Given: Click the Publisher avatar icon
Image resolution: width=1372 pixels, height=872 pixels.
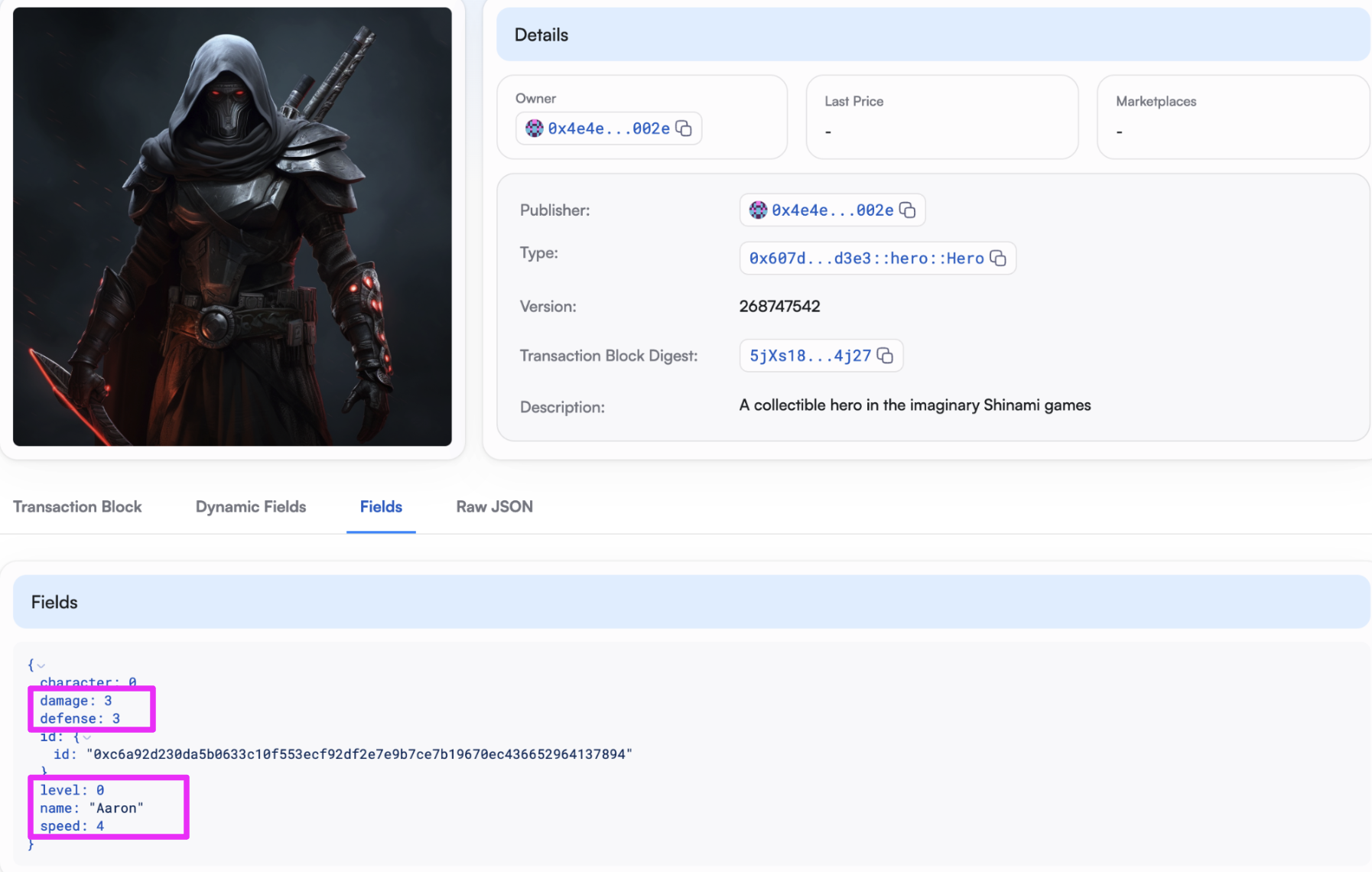Looking at the screenshot, I should (x=758, y=210).
